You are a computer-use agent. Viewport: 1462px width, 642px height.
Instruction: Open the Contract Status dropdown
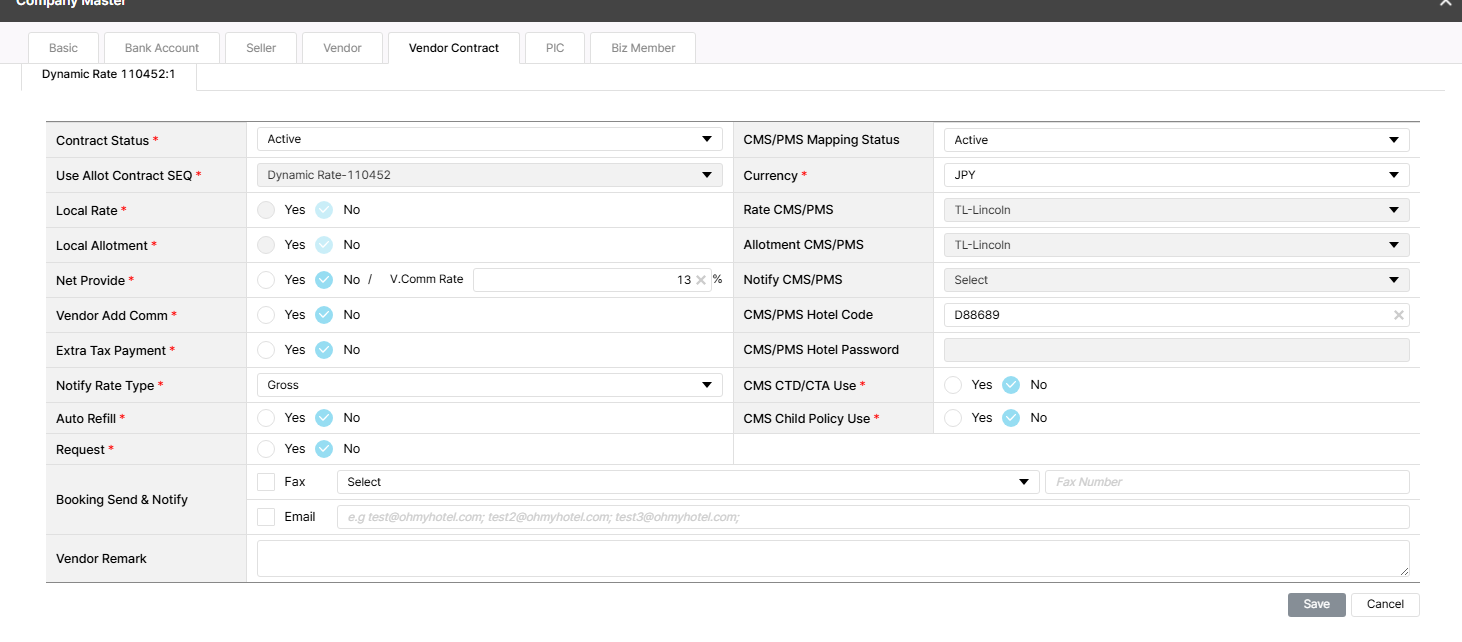(489, 140)
